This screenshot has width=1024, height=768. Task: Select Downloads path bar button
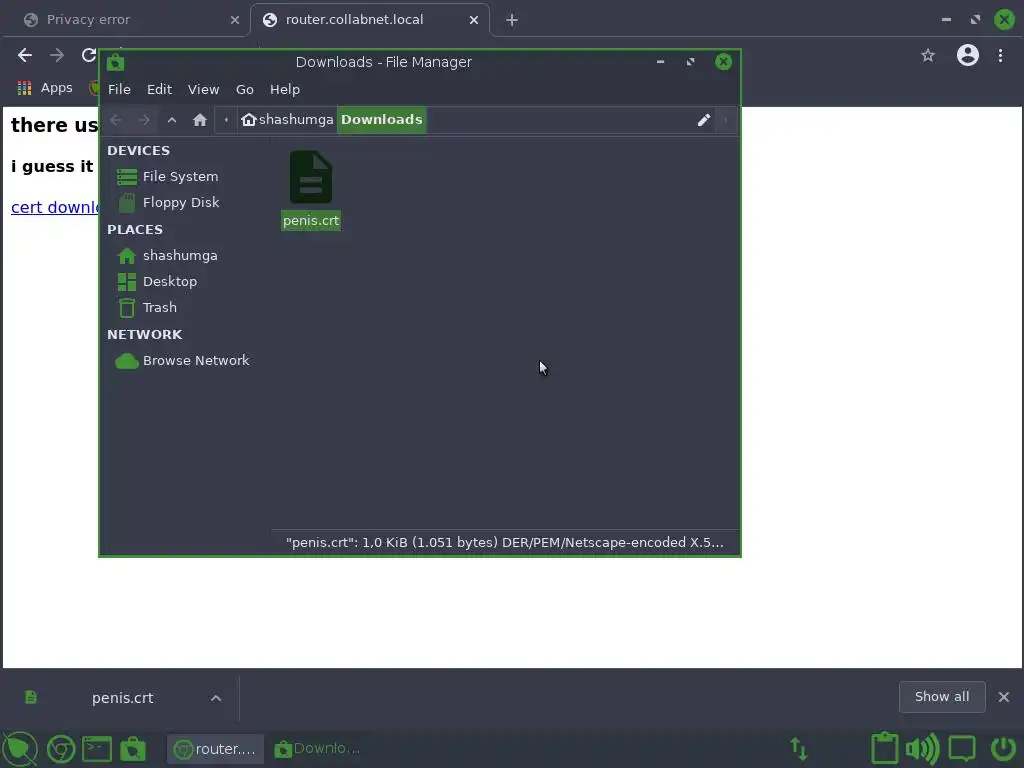pos(381,120)
